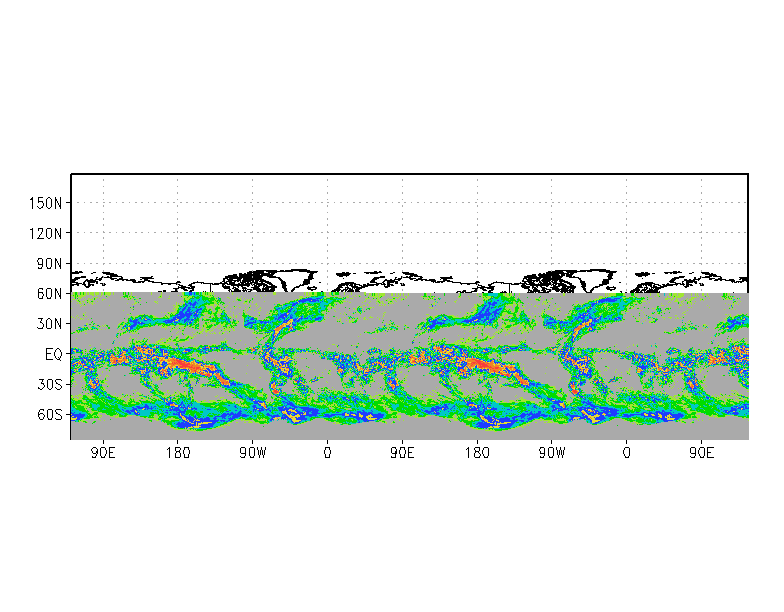The width and height of the screenshot is (784, 612).
Task: Select the 60N latitude axis label
Action: click(50, 294)
